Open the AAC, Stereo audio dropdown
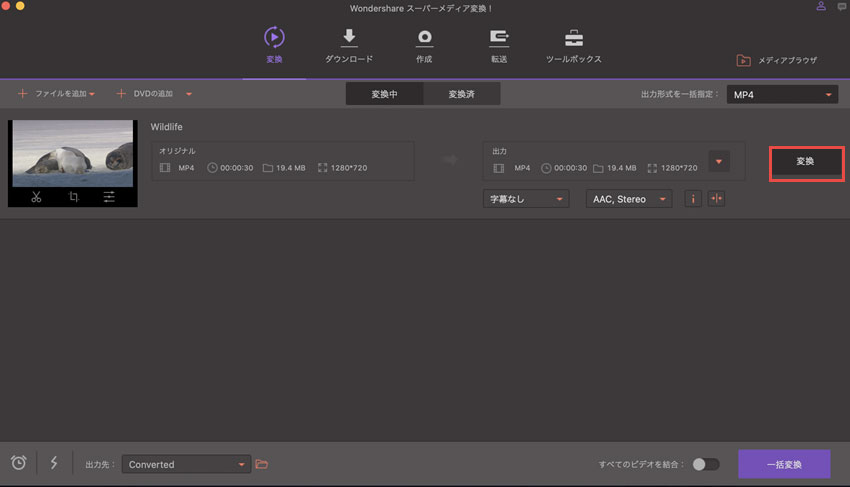 pyautogui.click(x=629, y=199)
